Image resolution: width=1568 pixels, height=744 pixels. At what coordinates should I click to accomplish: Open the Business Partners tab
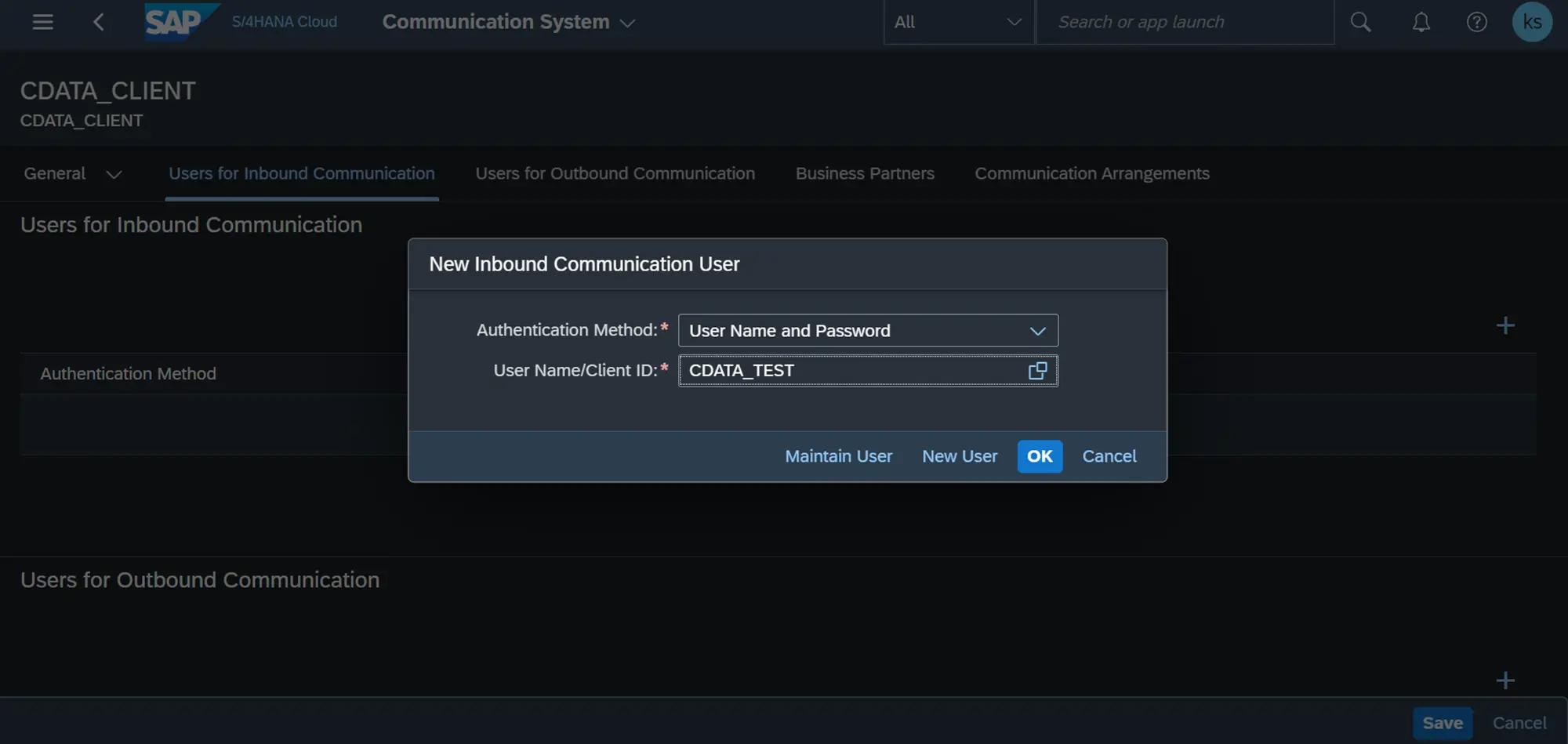tap(865, 173)
